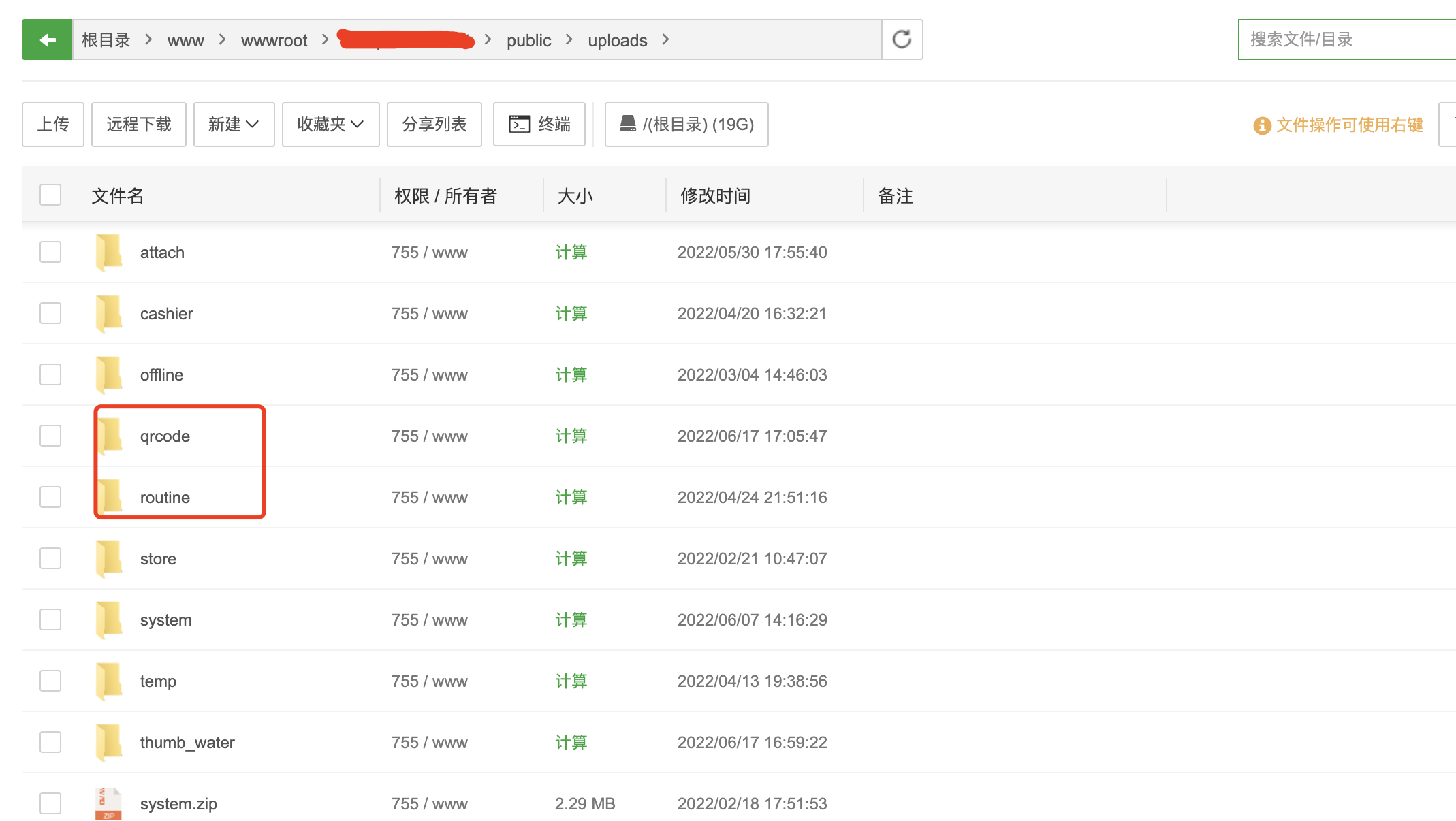This screenshot has height=821, width=1456.
Task: Expand the 新建 dropdown
Action: (234, 125)
